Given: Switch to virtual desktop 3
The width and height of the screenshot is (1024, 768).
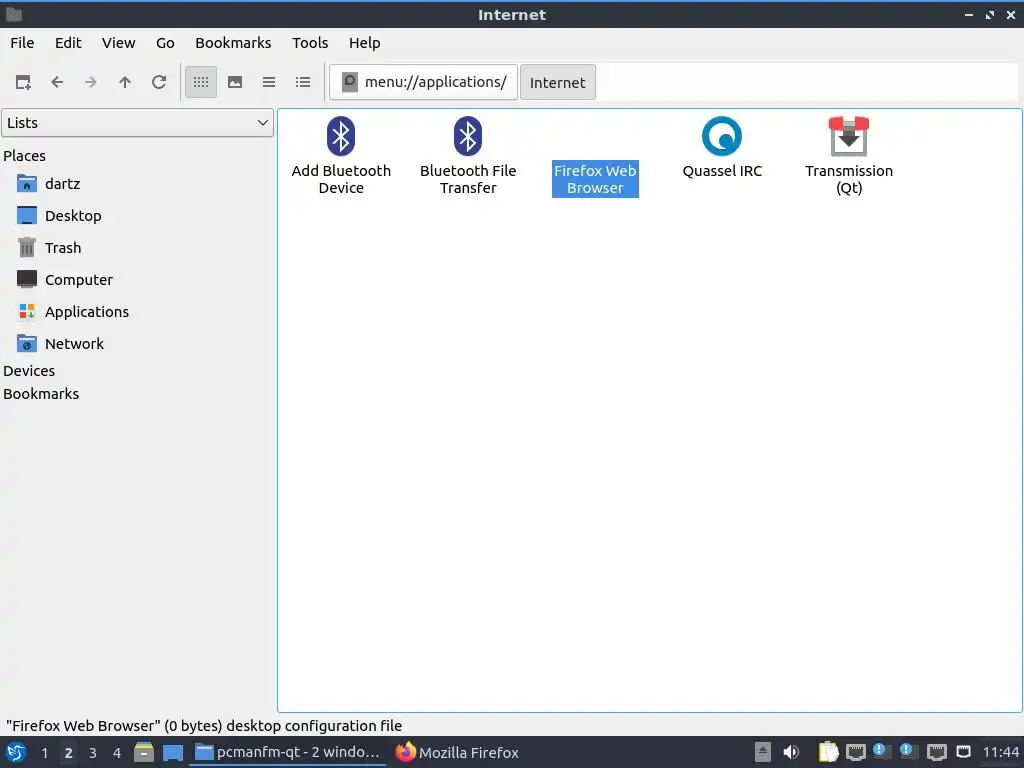Looking at the screenshot, I should click(x=93, y=753).
